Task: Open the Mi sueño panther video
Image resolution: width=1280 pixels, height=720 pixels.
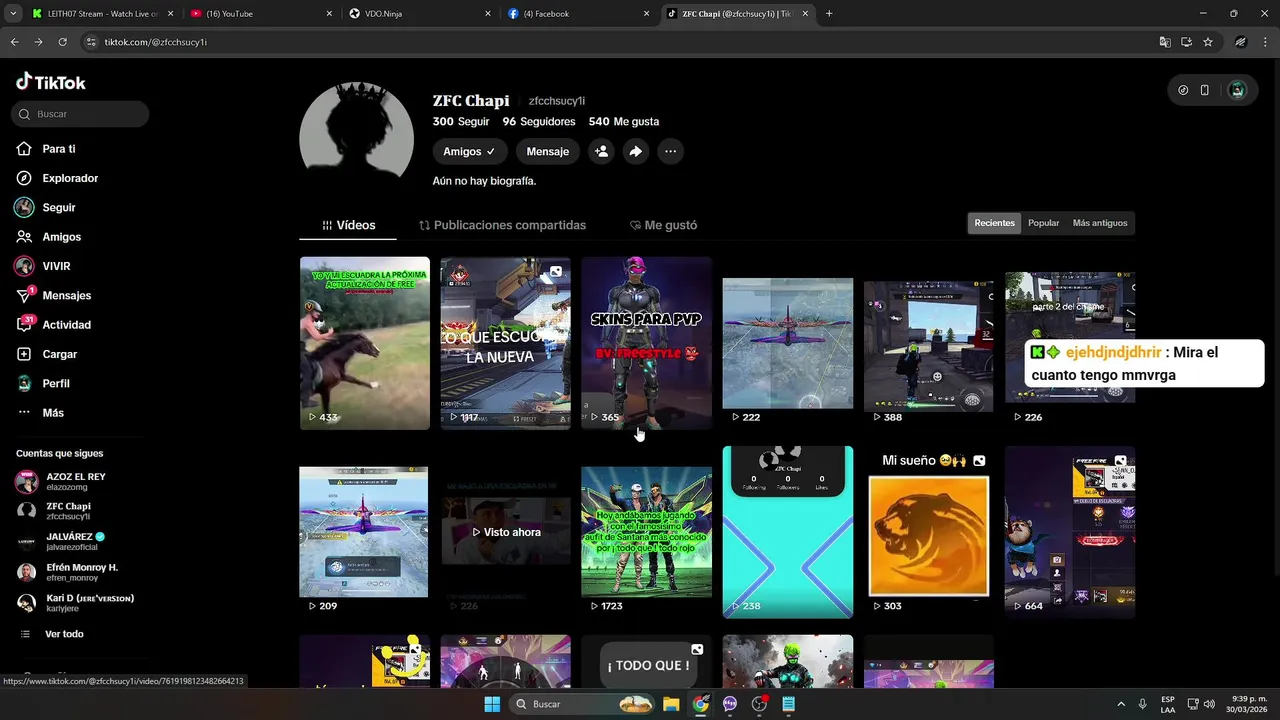Action: pyautogui.click(x=929, y=532)
